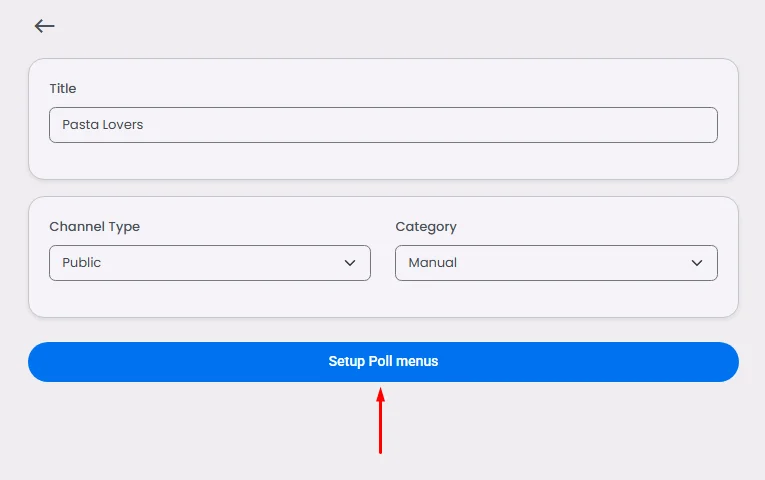This screenshot has height=480, width=765.
Task: Click the Public value in Channel Type
Action: point(82,263)
